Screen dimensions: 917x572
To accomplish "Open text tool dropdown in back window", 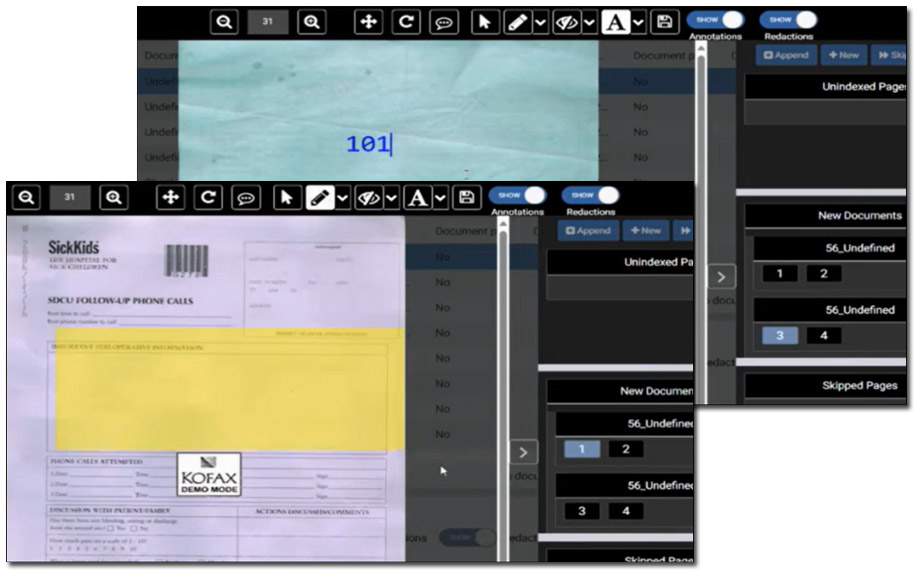I will [639, 23].
